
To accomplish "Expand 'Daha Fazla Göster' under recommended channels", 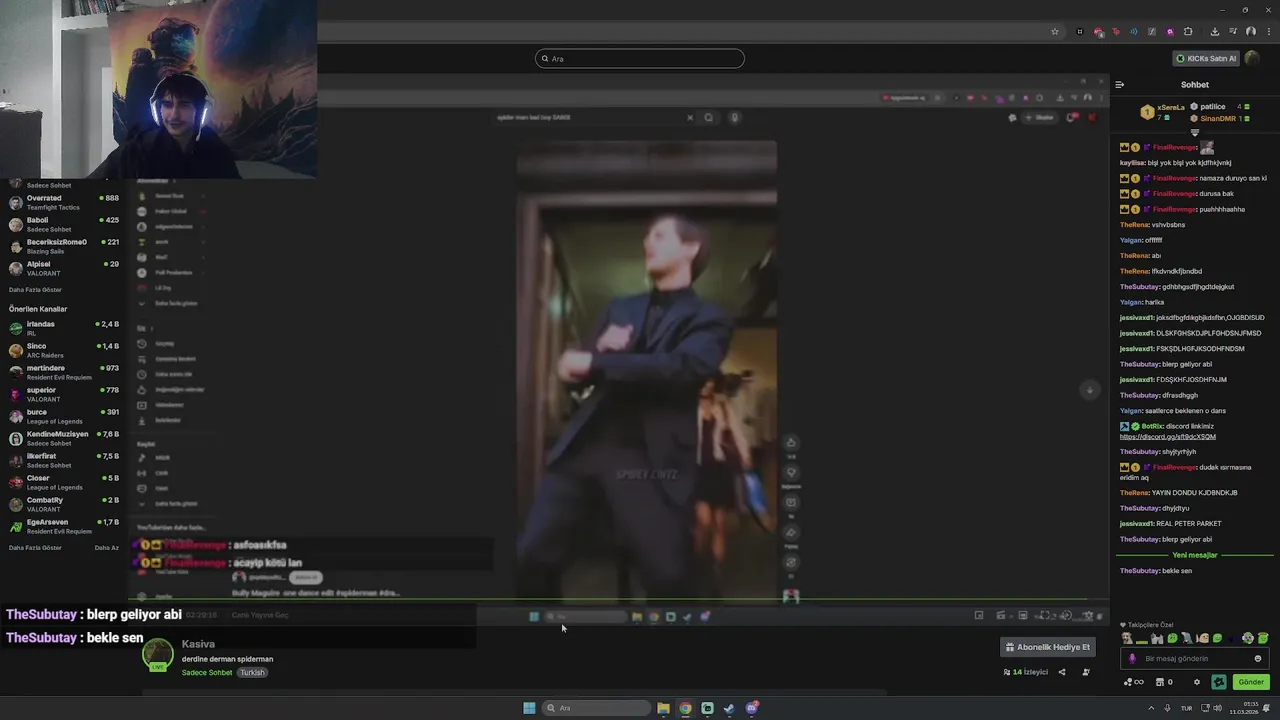I will 35,548.
